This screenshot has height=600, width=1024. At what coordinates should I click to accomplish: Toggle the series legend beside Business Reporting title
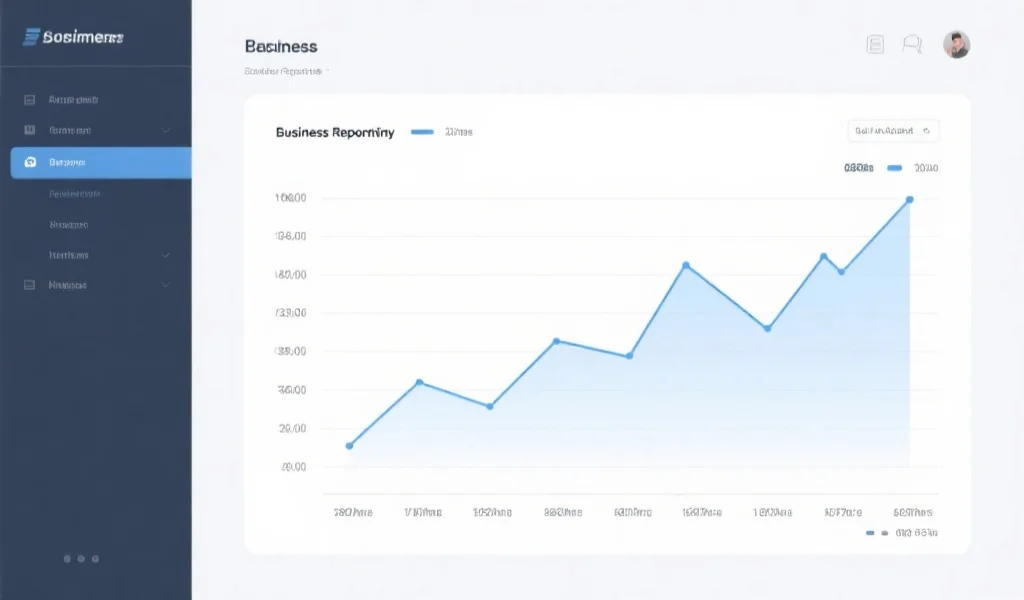pyautogui.click(x=441, y=132)
